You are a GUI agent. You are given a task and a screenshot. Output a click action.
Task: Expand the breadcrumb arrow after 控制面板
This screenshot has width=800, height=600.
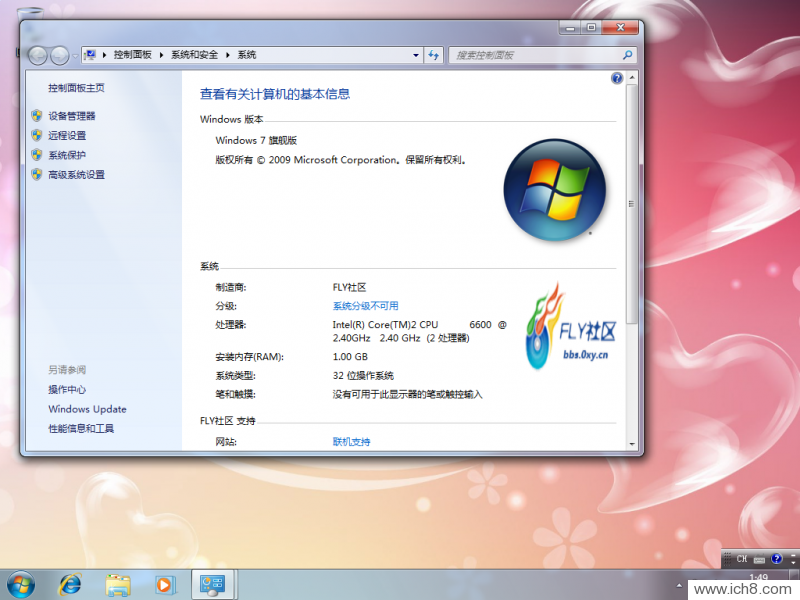click(x=162, y=55)
